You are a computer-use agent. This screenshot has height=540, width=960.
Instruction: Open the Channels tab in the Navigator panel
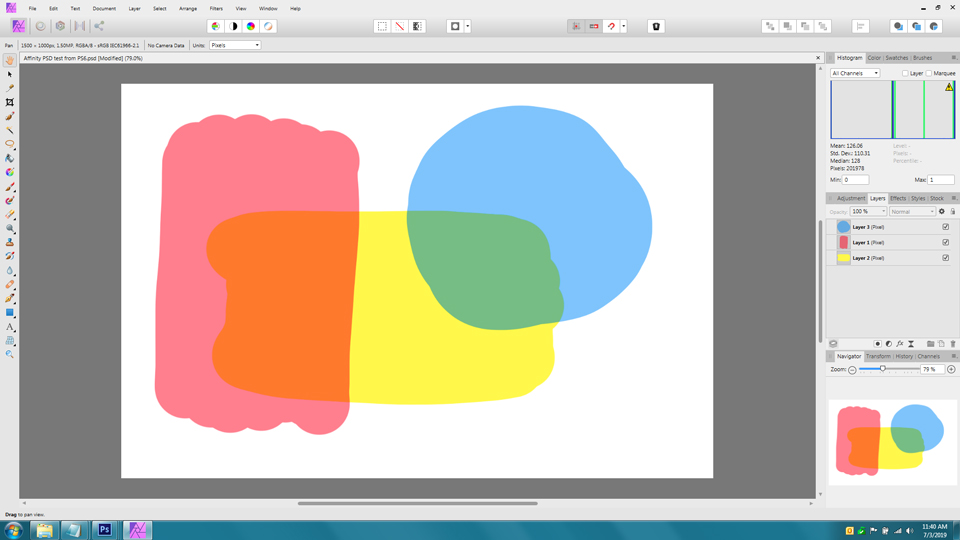click(929, 356)
